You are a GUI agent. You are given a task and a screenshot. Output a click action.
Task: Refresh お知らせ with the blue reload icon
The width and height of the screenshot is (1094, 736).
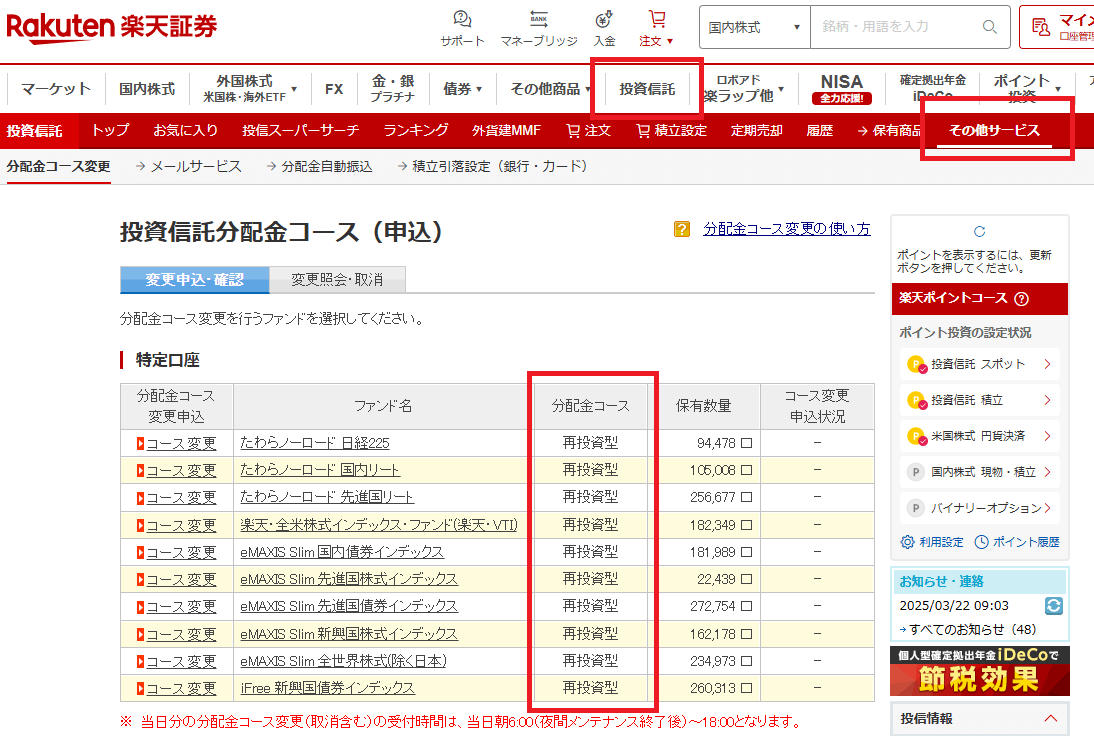click(x=1054, y=606)
